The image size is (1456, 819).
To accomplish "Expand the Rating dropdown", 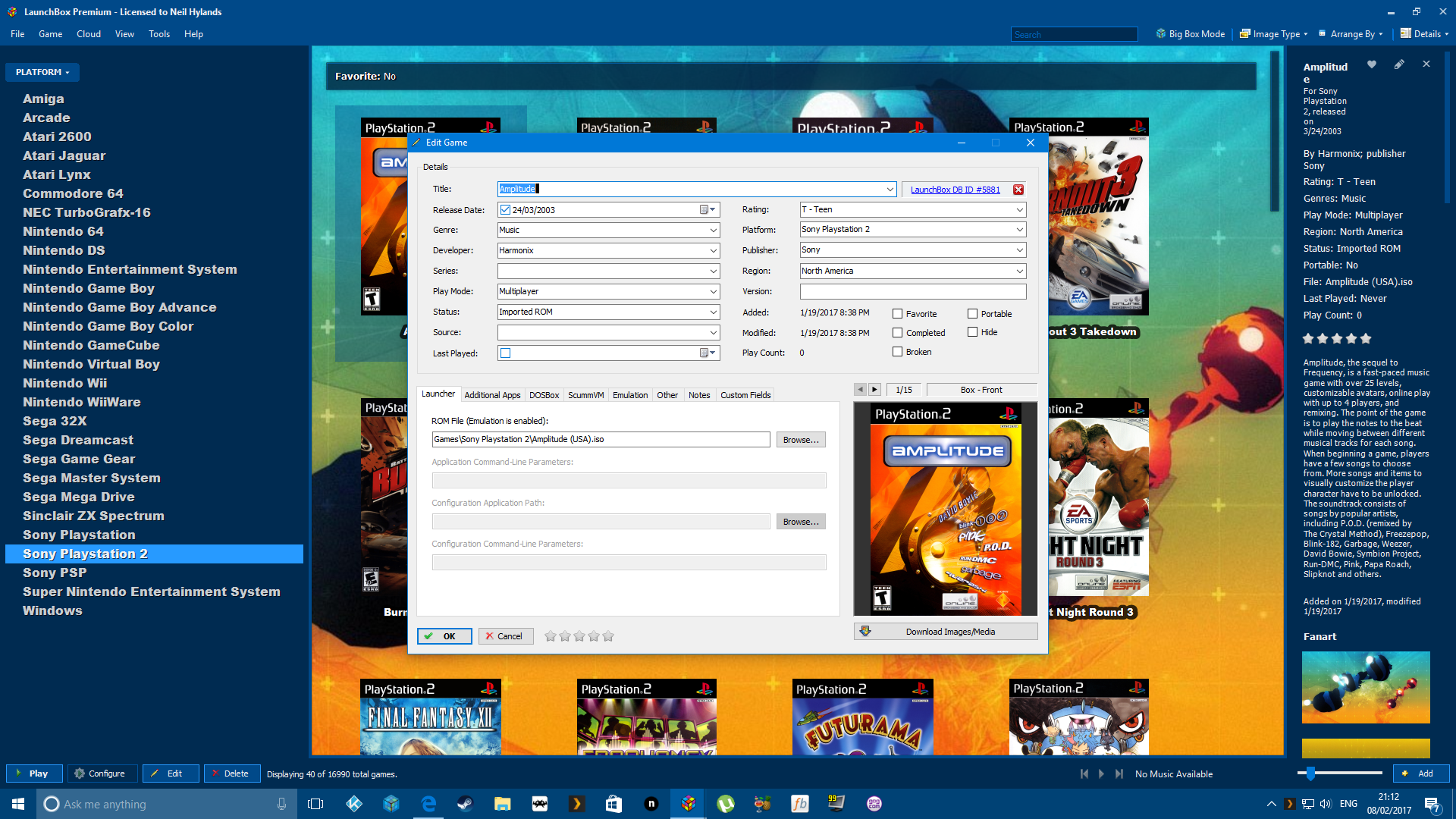I will pyautogui.click(x=1019, y=210).
